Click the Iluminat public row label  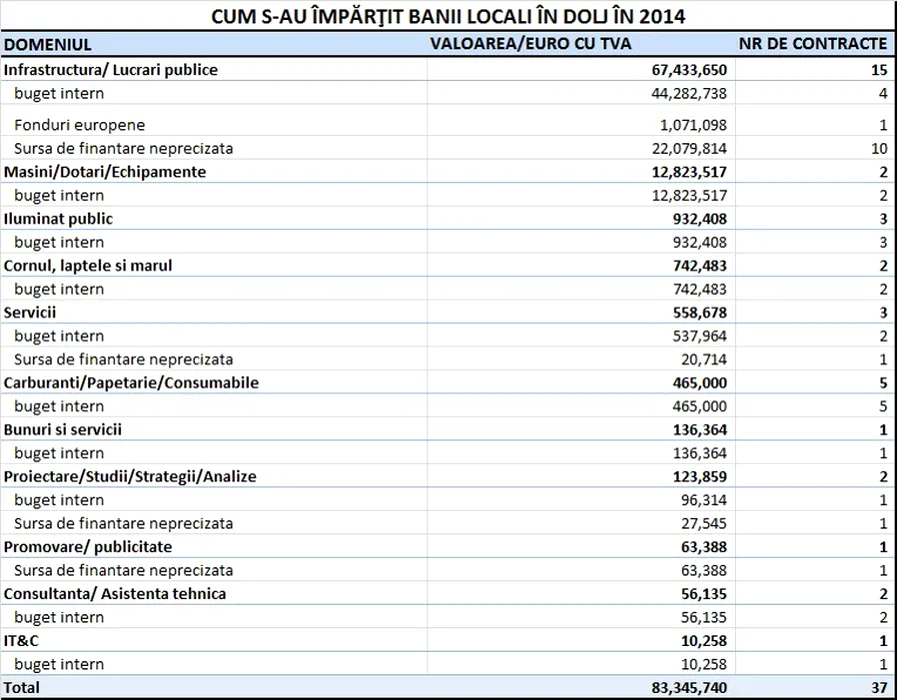click(x=58, y=219)
